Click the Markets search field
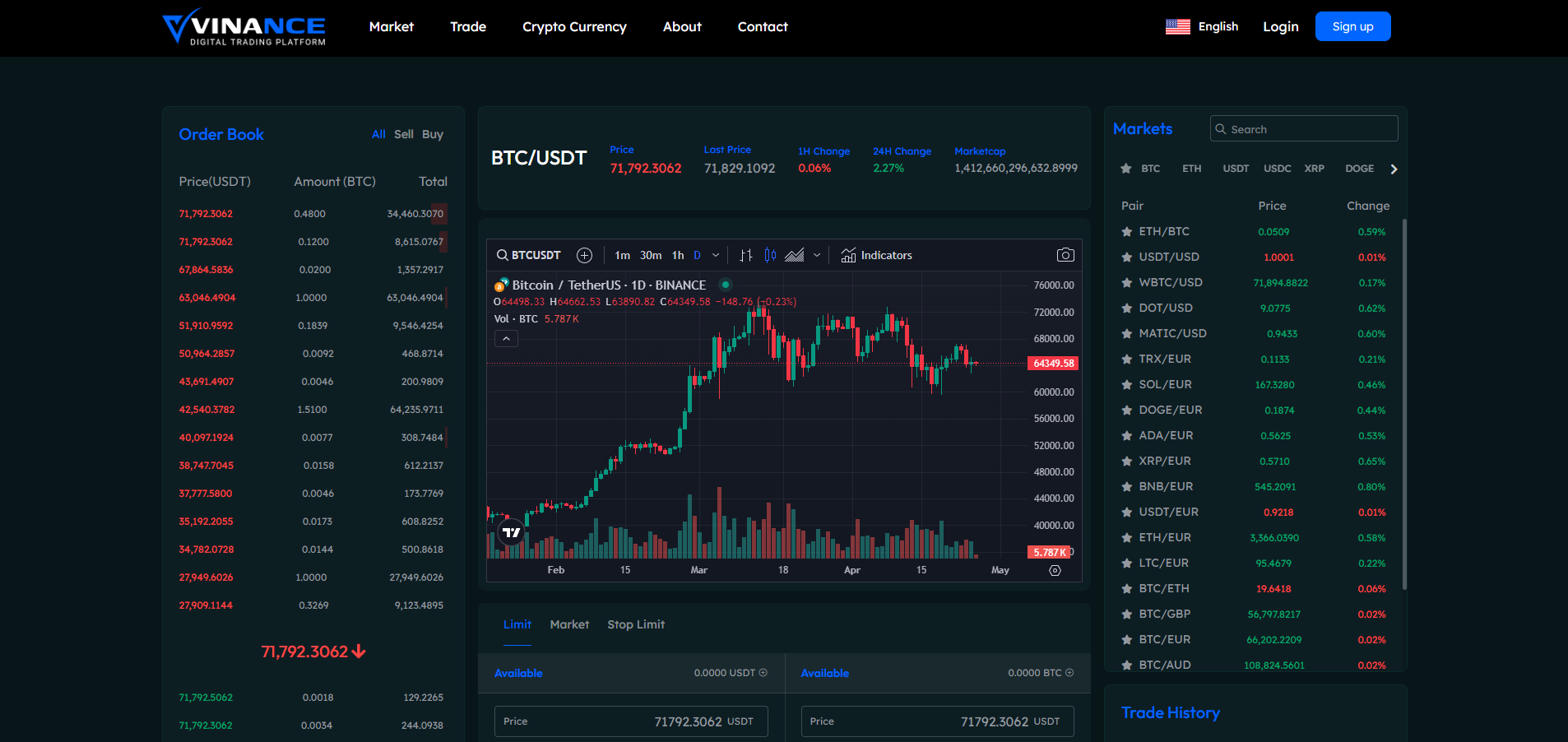 1308,129
